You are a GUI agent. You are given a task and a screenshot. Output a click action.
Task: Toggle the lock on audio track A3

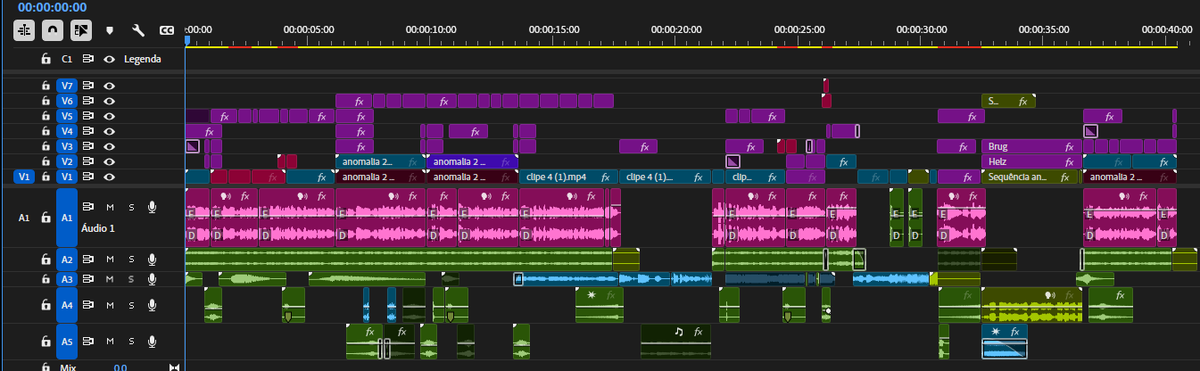[45, 279]
